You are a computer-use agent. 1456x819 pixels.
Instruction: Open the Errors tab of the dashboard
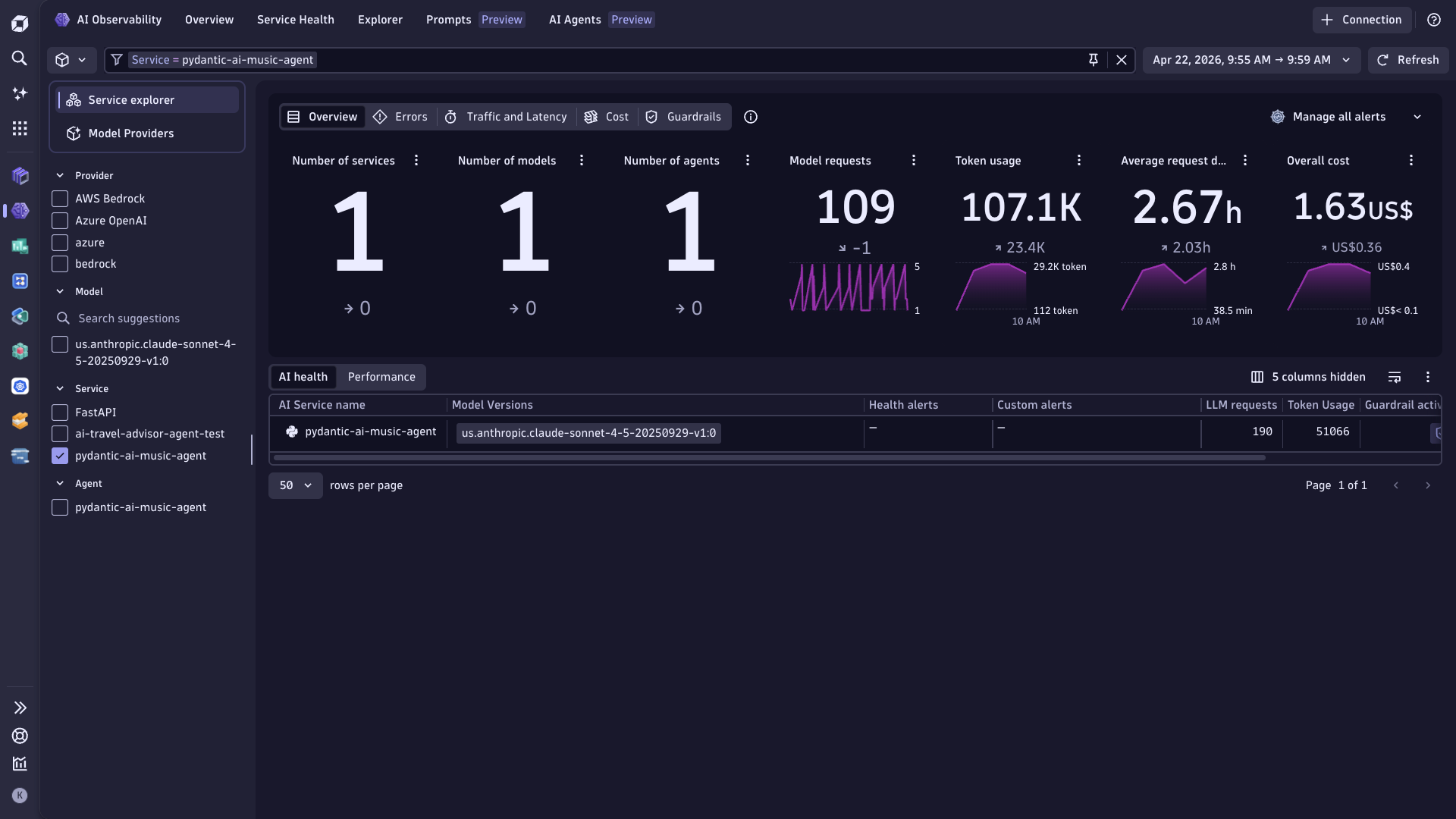click(400, 117)
